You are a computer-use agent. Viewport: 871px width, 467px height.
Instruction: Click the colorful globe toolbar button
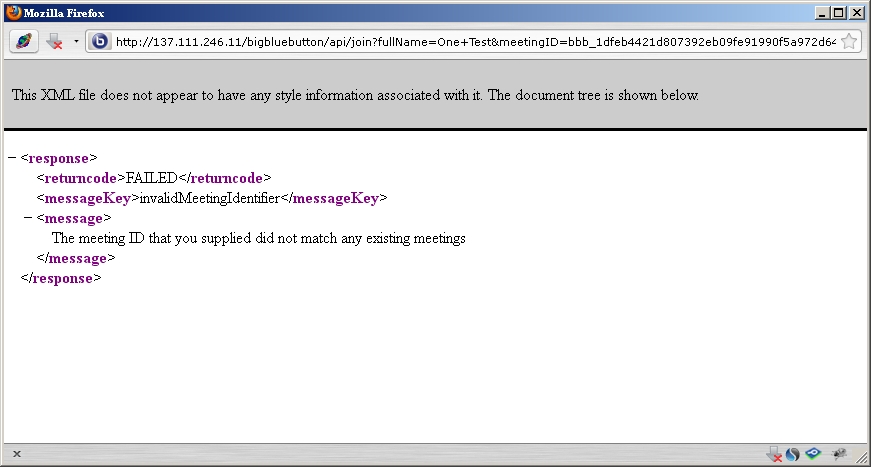[x=24, y=42]
